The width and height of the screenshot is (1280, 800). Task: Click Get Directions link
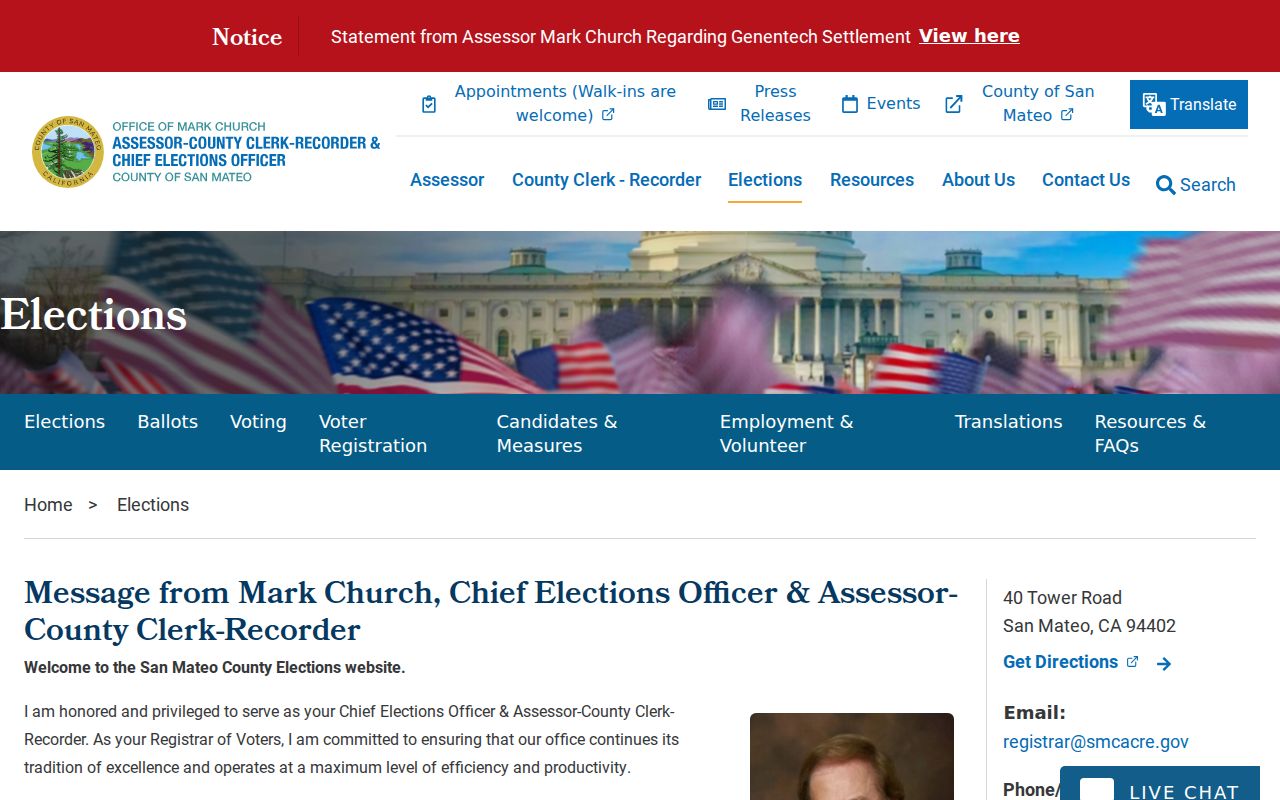pos(1060,662)
